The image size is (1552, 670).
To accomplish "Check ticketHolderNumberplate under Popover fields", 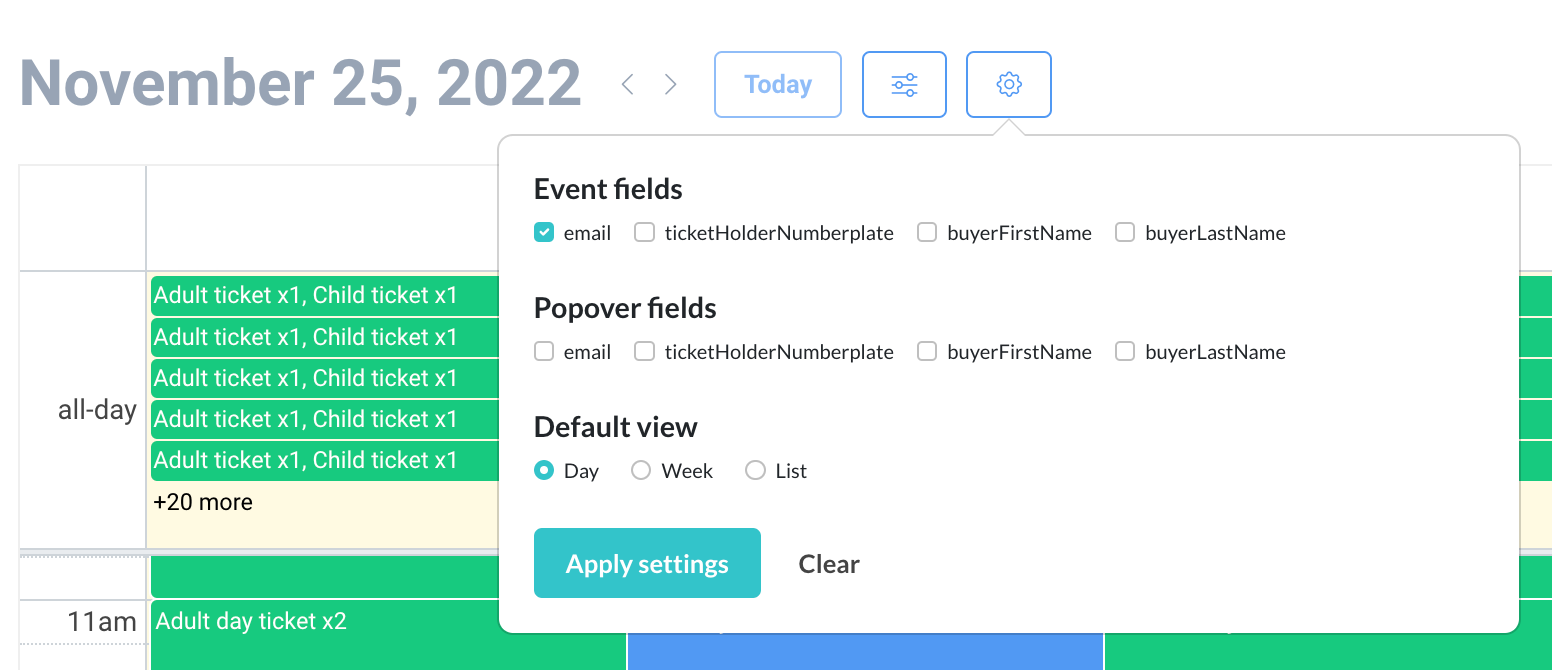I will point(645,352).
